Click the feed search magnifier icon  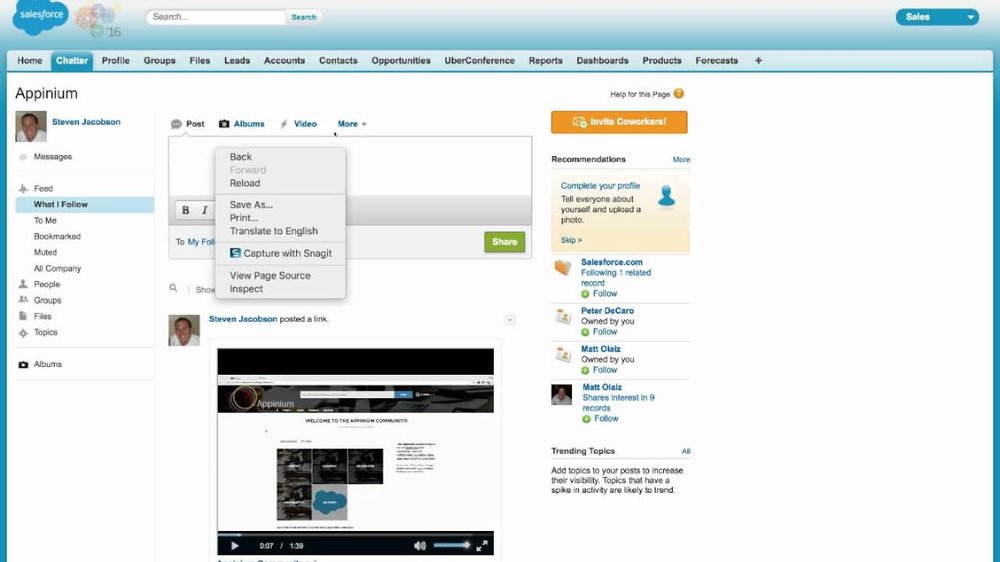click(173, 288)
